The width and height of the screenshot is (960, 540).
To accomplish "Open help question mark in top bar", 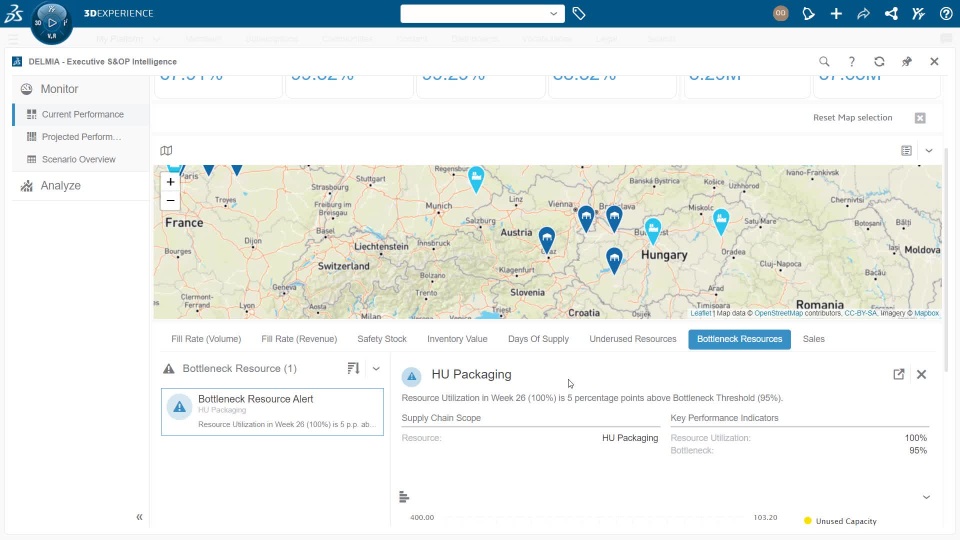I will click(946, 13).
